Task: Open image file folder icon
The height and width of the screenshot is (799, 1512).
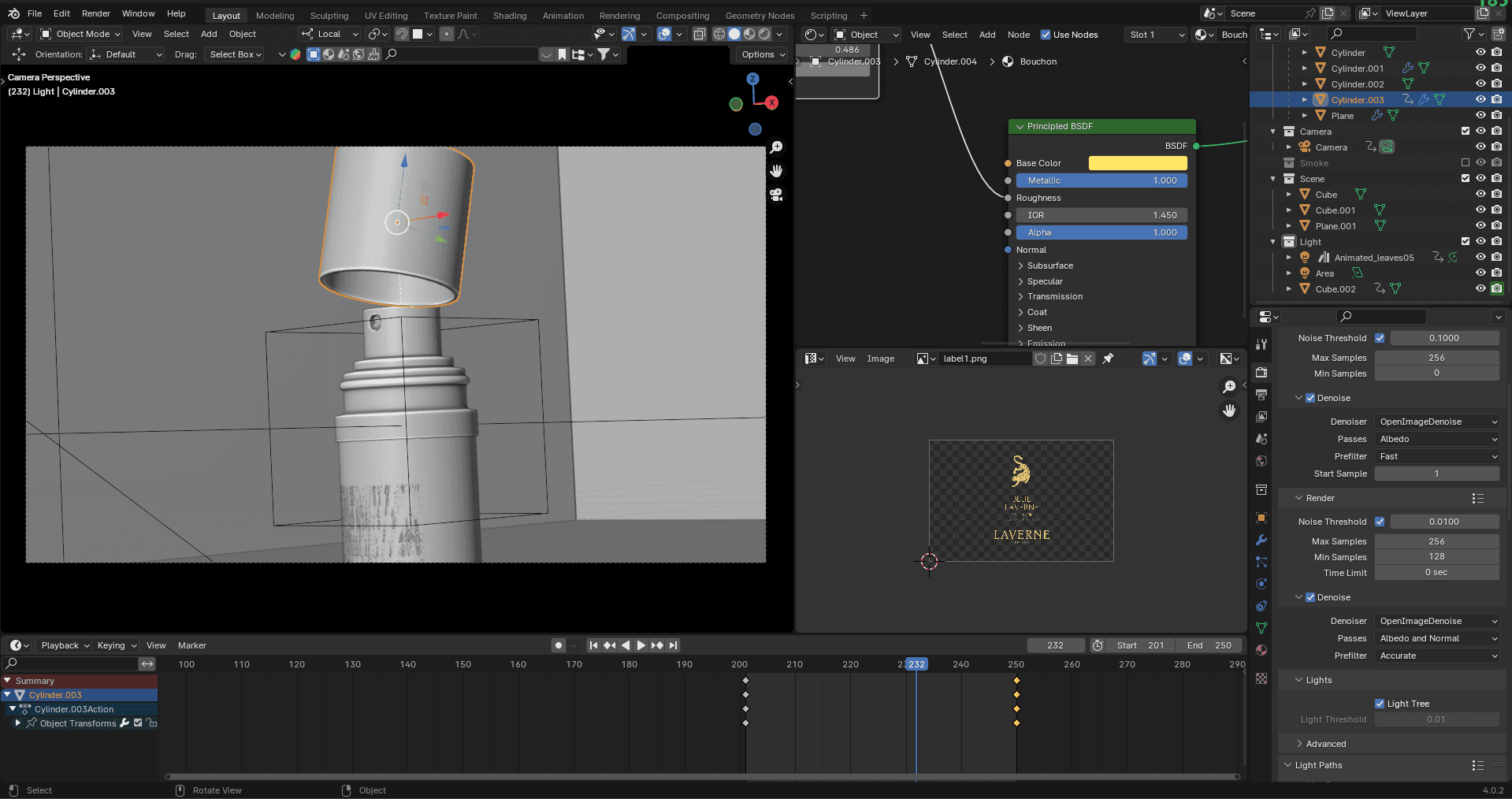Action: [1072, 359]
